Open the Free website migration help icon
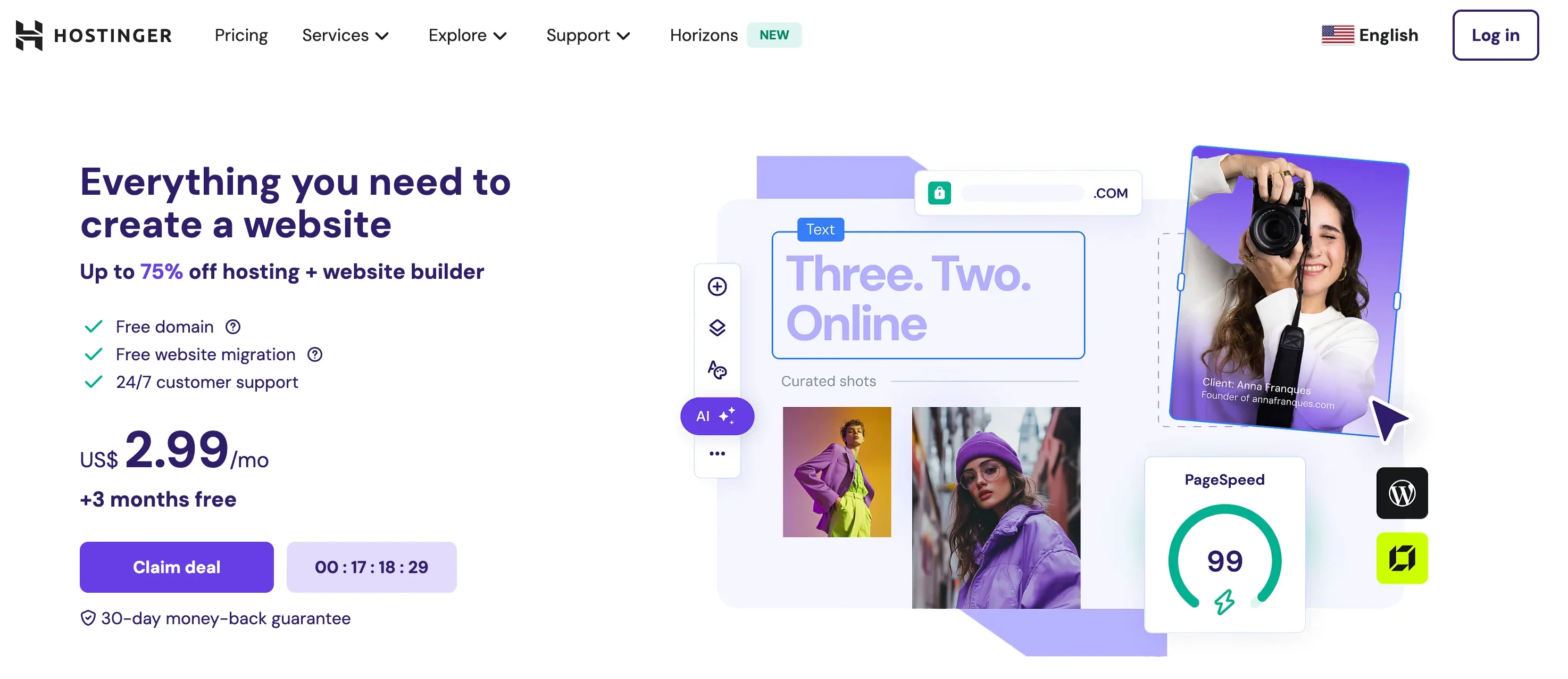This screenshot has width=1568, height=679. tap(315, 354)
